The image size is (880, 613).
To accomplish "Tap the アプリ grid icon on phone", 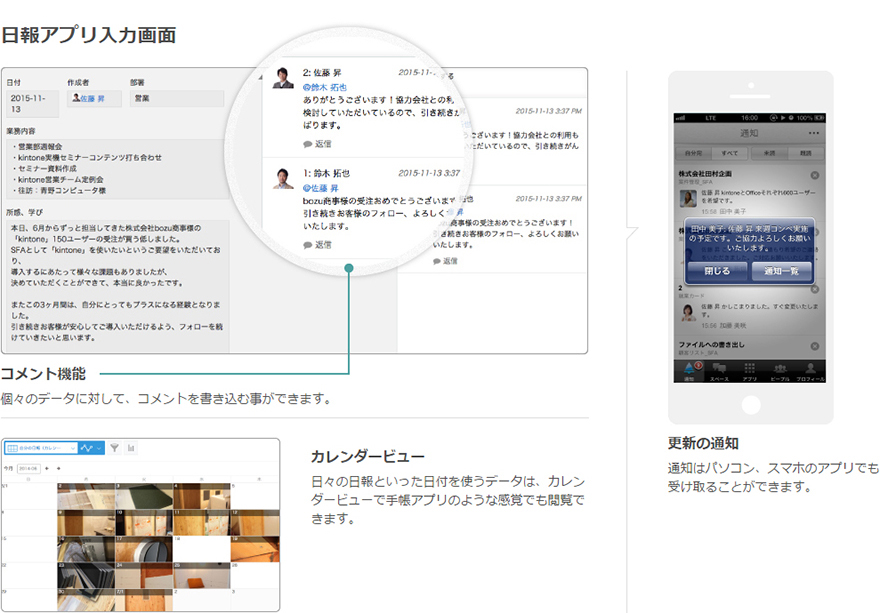I will (x=749, y=371).
